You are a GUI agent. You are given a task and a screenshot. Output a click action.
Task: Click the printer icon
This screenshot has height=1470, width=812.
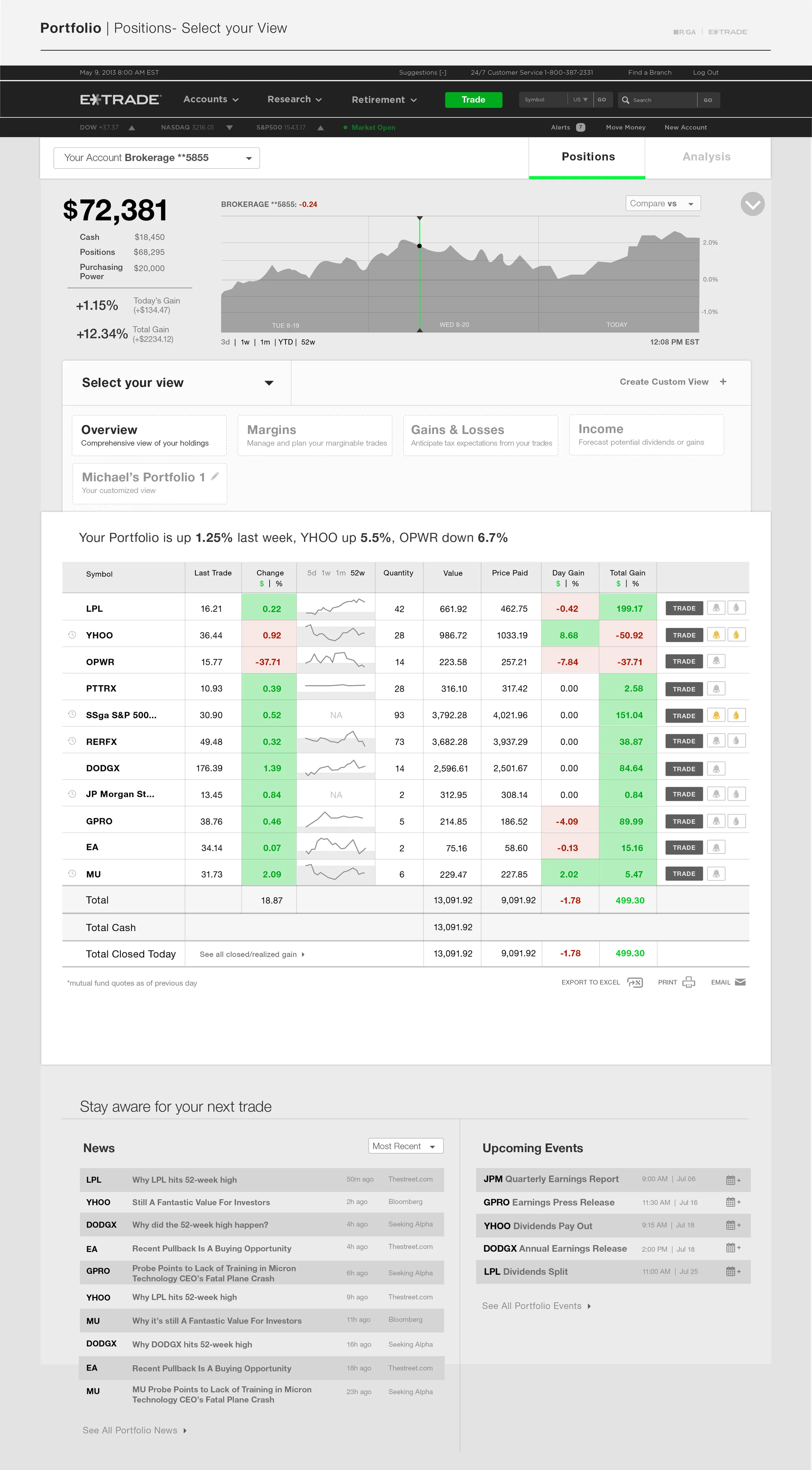click(x=689, y=982)
